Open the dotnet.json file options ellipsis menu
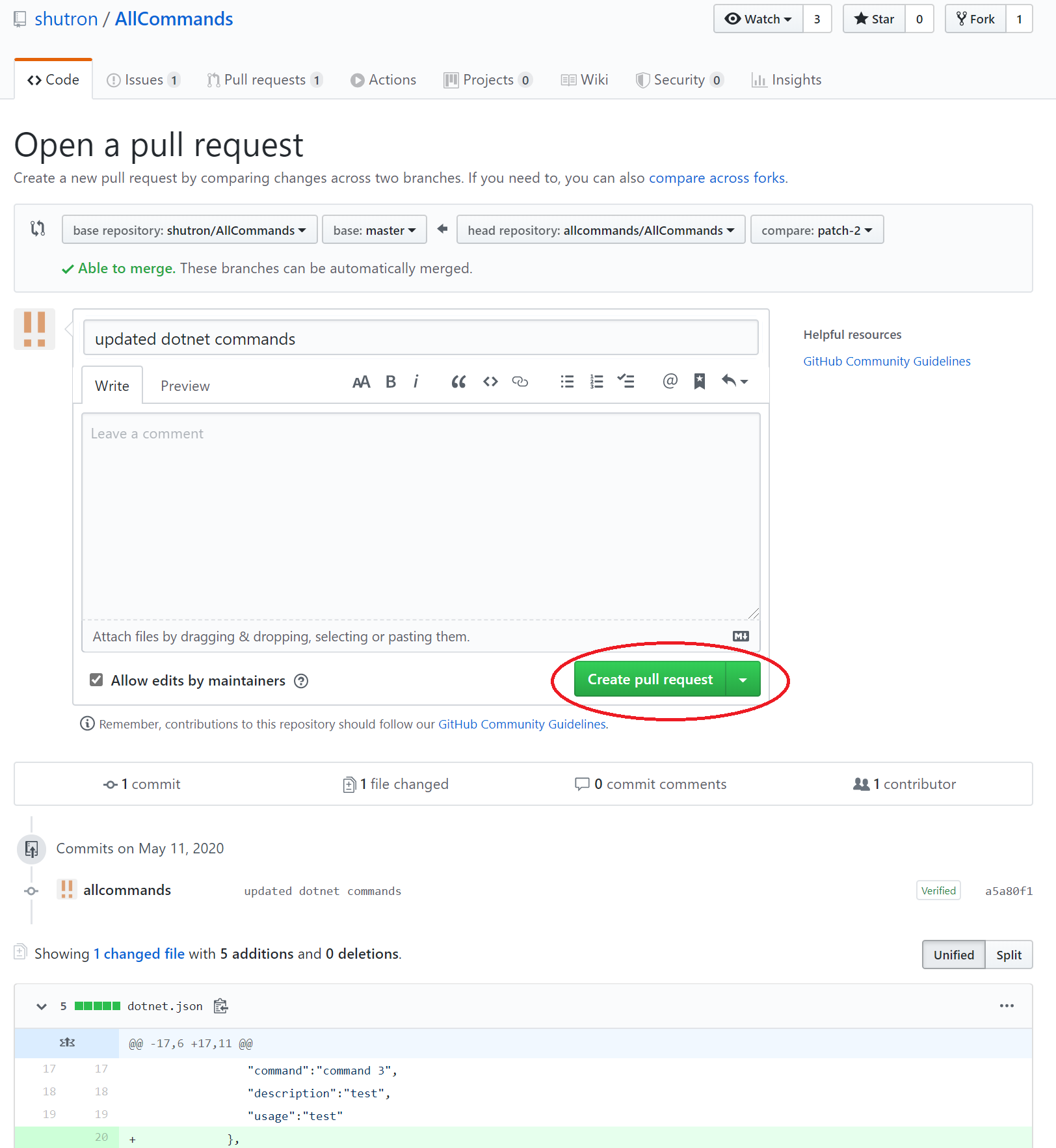The height and width of the screenshot is (1148, 1056). click(1007, 1006)
